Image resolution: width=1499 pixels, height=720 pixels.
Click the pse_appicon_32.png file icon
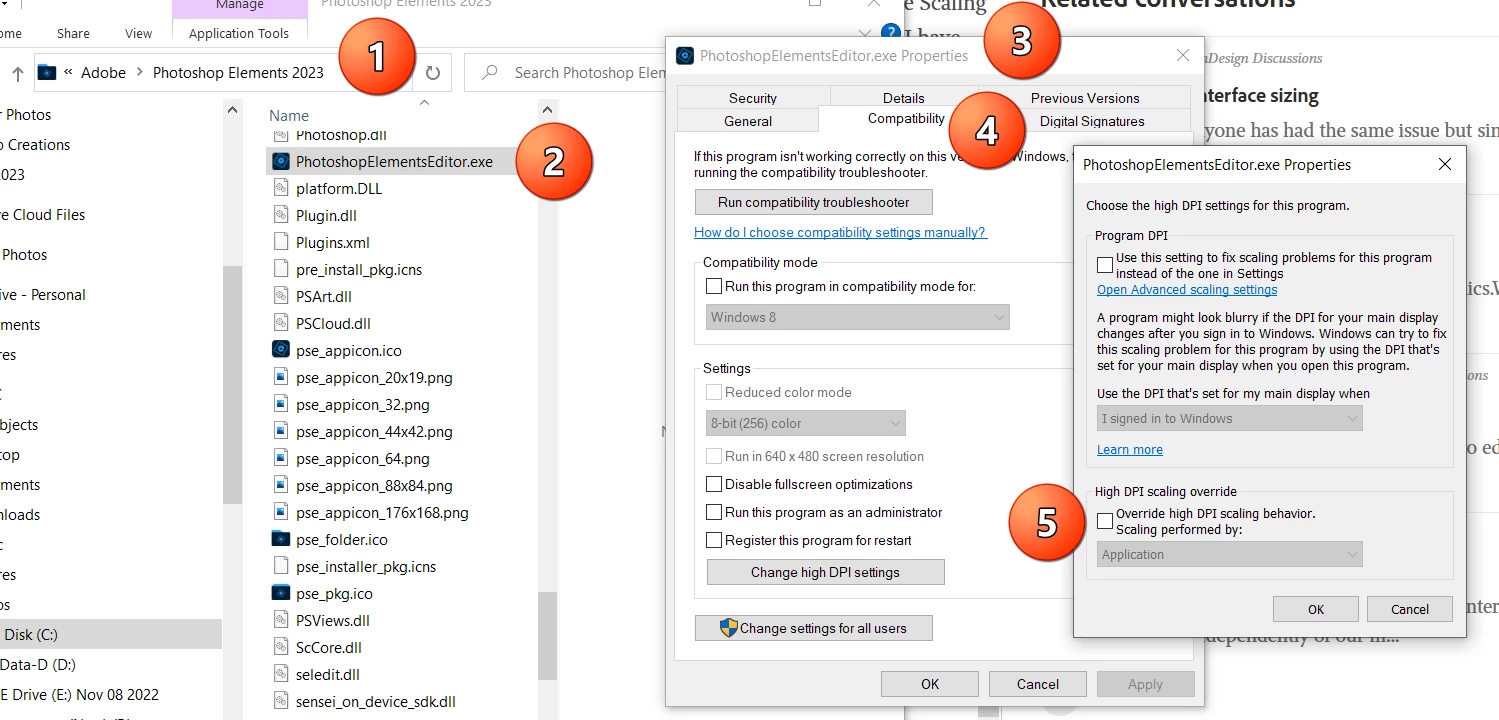click(x=281, y=404)
